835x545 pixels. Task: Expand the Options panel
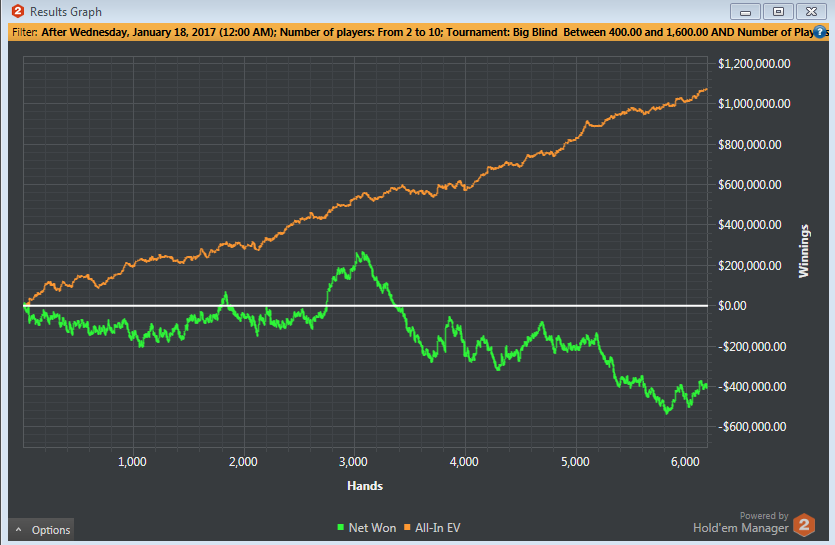pos(42,530)
